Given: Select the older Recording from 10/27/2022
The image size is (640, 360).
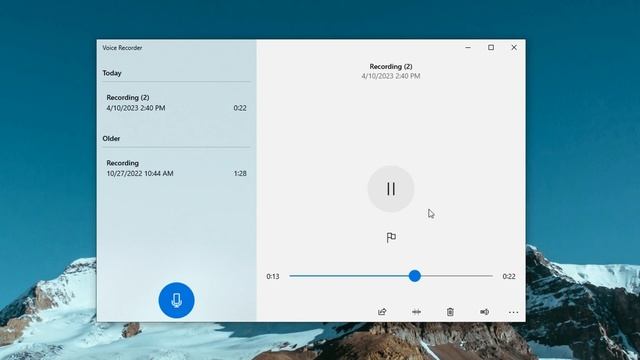Looking at the screenshot, I should point(176,168).
